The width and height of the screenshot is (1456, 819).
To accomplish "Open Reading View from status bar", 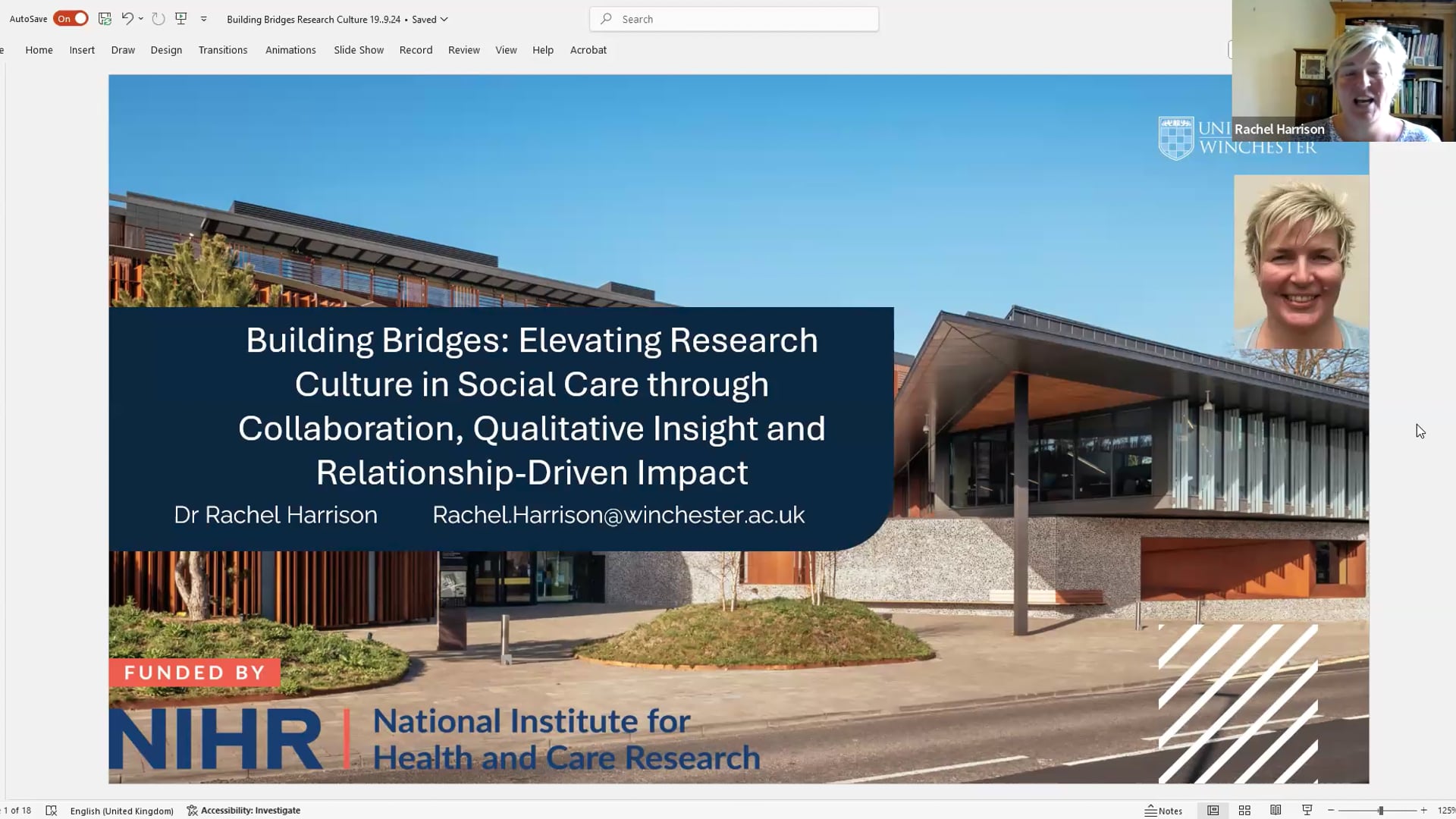I will pos(1276,810).
